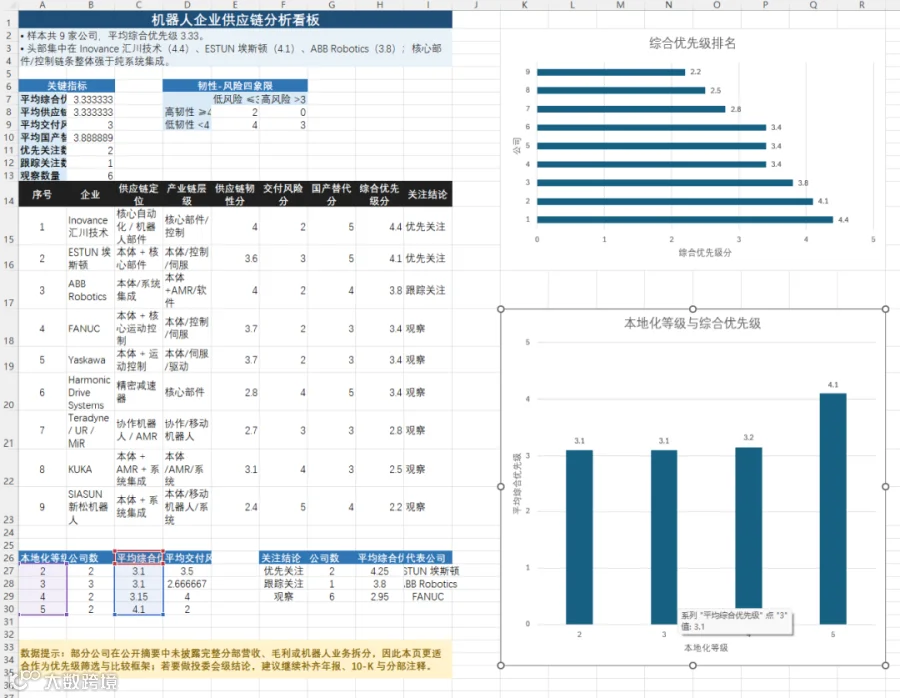Click the 2.2 priority score in the SIASUN row
The image size is (900, 698).
point(379,507)
